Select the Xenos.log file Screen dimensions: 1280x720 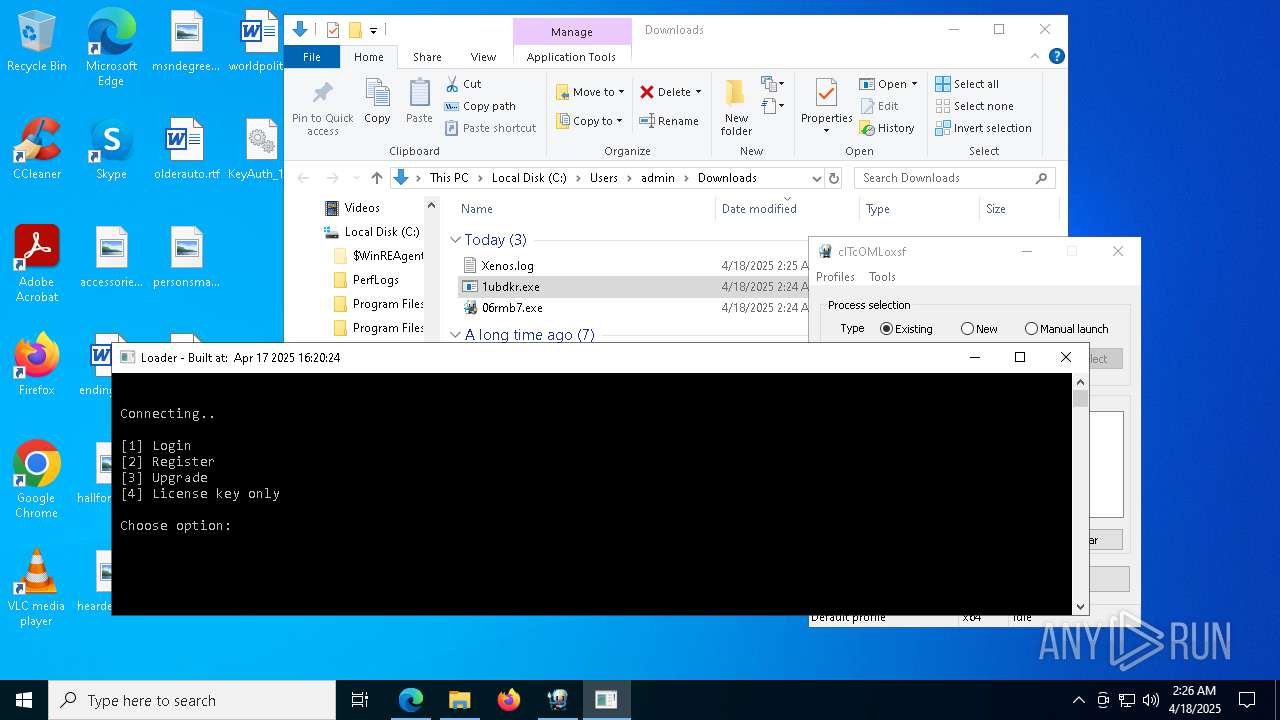(x=507, y=266)
